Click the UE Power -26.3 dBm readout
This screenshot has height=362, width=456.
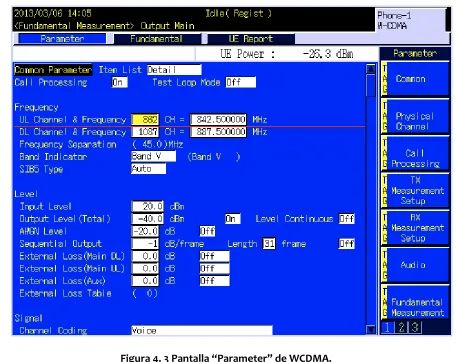coord(287,54)
